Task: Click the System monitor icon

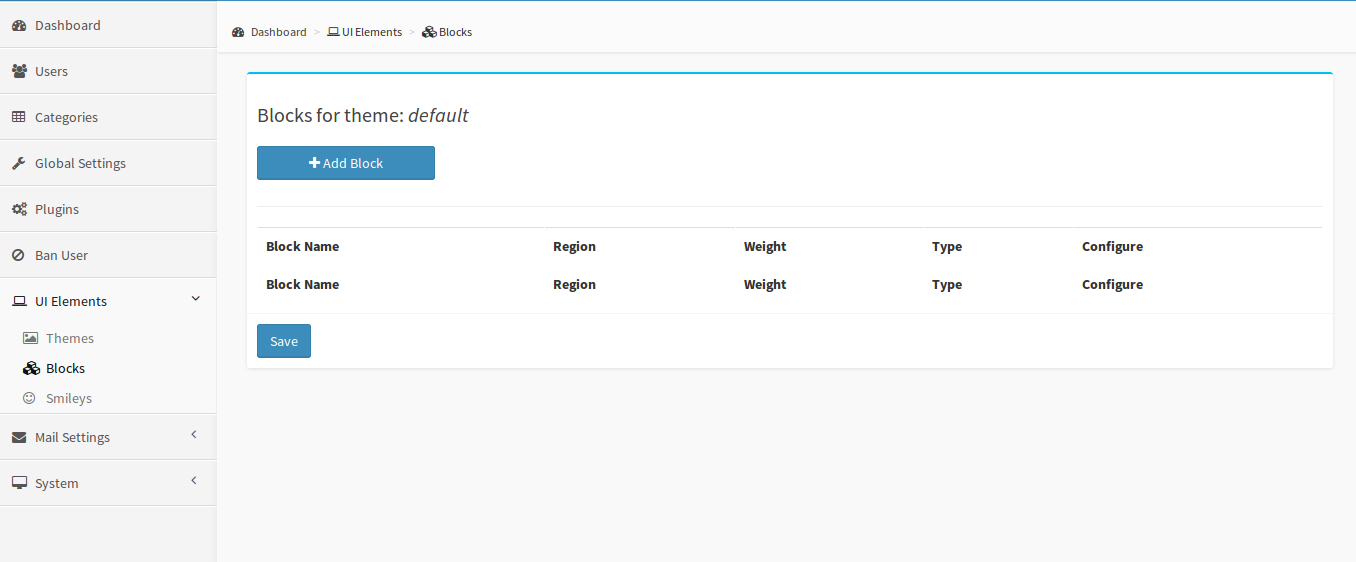Action: [x=19, y=483]
